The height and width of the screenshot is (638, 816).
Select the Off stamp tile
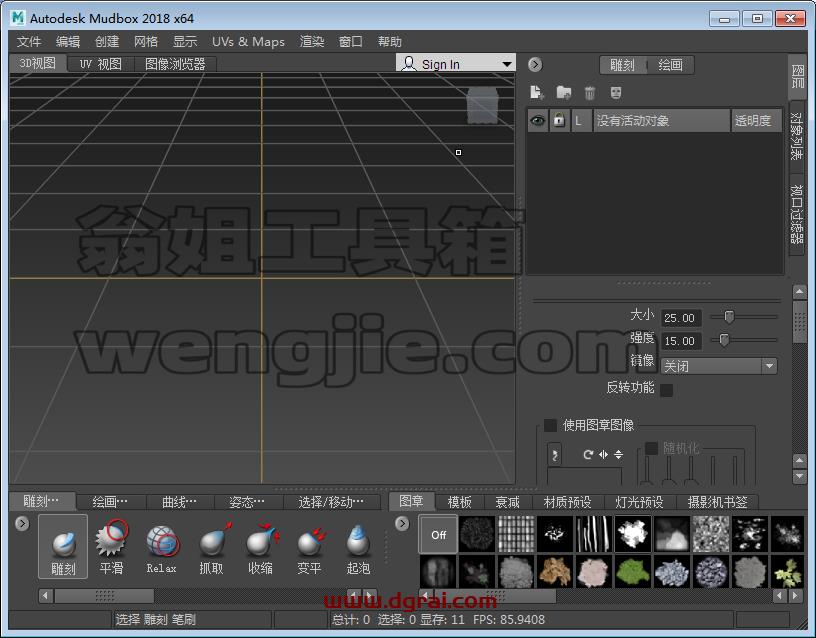(x=439, y=534)
